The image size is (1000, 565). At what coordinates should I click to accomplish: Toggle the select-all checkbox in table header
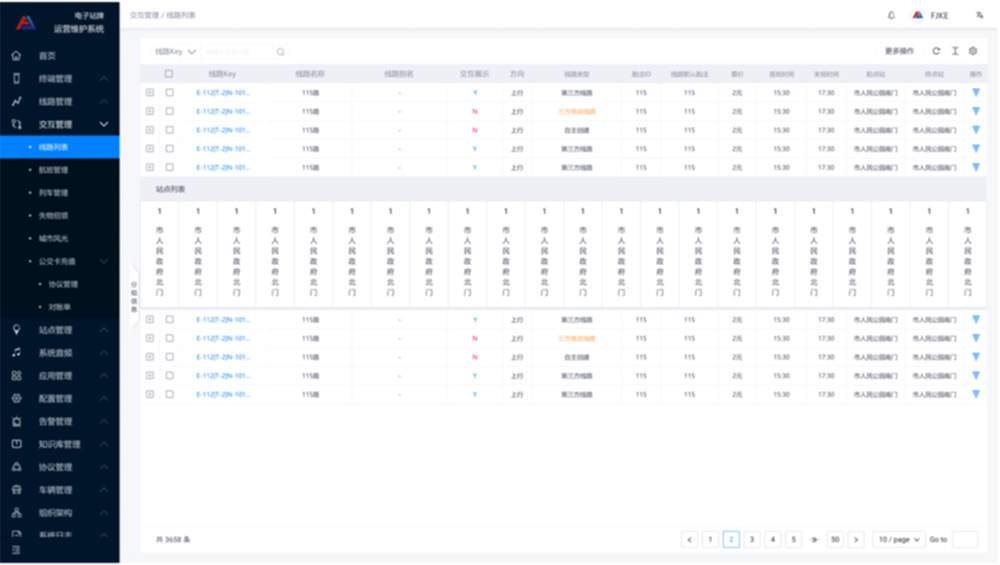tap(169, 74)
